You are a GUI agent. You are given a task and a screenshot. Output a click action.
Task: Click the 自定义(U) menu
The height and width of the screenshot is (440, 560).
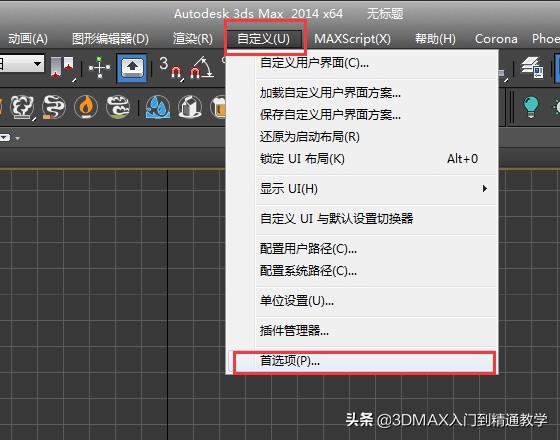(x=264, y=39)
